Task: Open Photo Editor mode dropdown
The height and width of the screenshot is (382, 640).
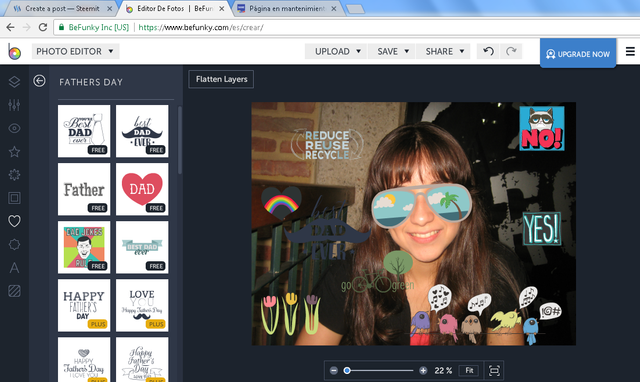Action: (x=76, y=51)
